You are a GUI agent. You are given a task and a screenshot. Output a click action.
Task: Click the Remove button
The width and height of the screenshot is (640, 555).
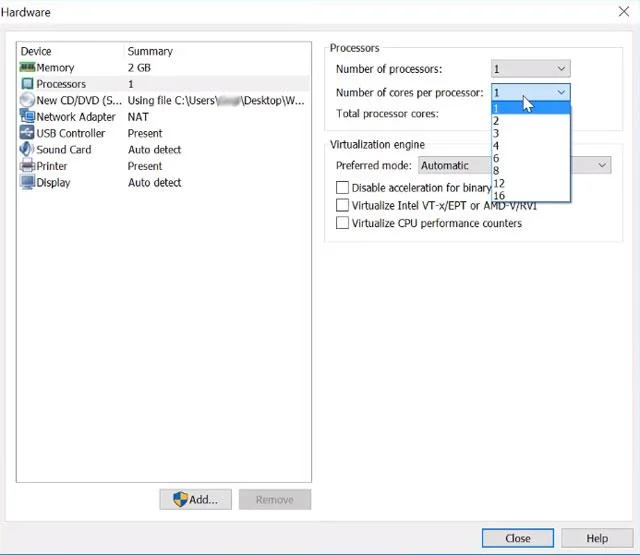[275, 500]
